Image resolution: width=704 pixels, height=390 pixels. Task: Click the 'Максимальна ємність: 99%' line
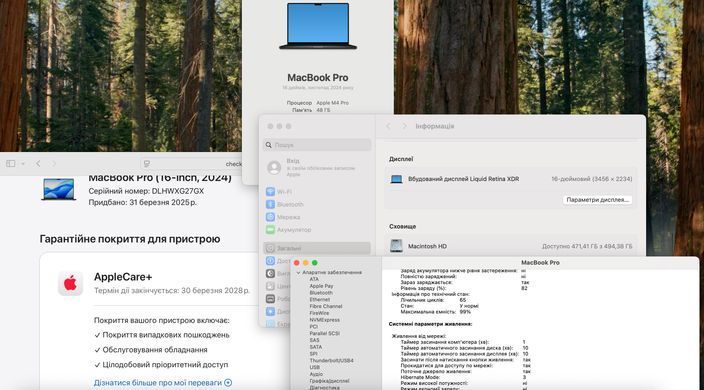(x=436, y=311)
